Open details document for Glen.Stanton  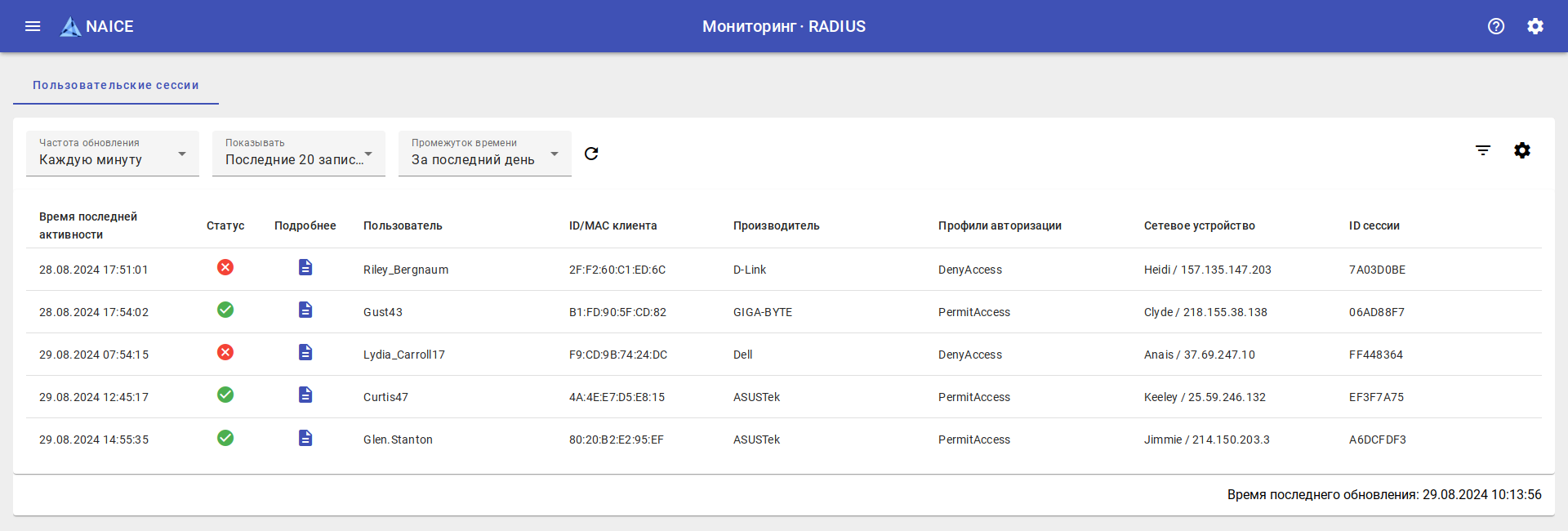(x=305, y=438)
